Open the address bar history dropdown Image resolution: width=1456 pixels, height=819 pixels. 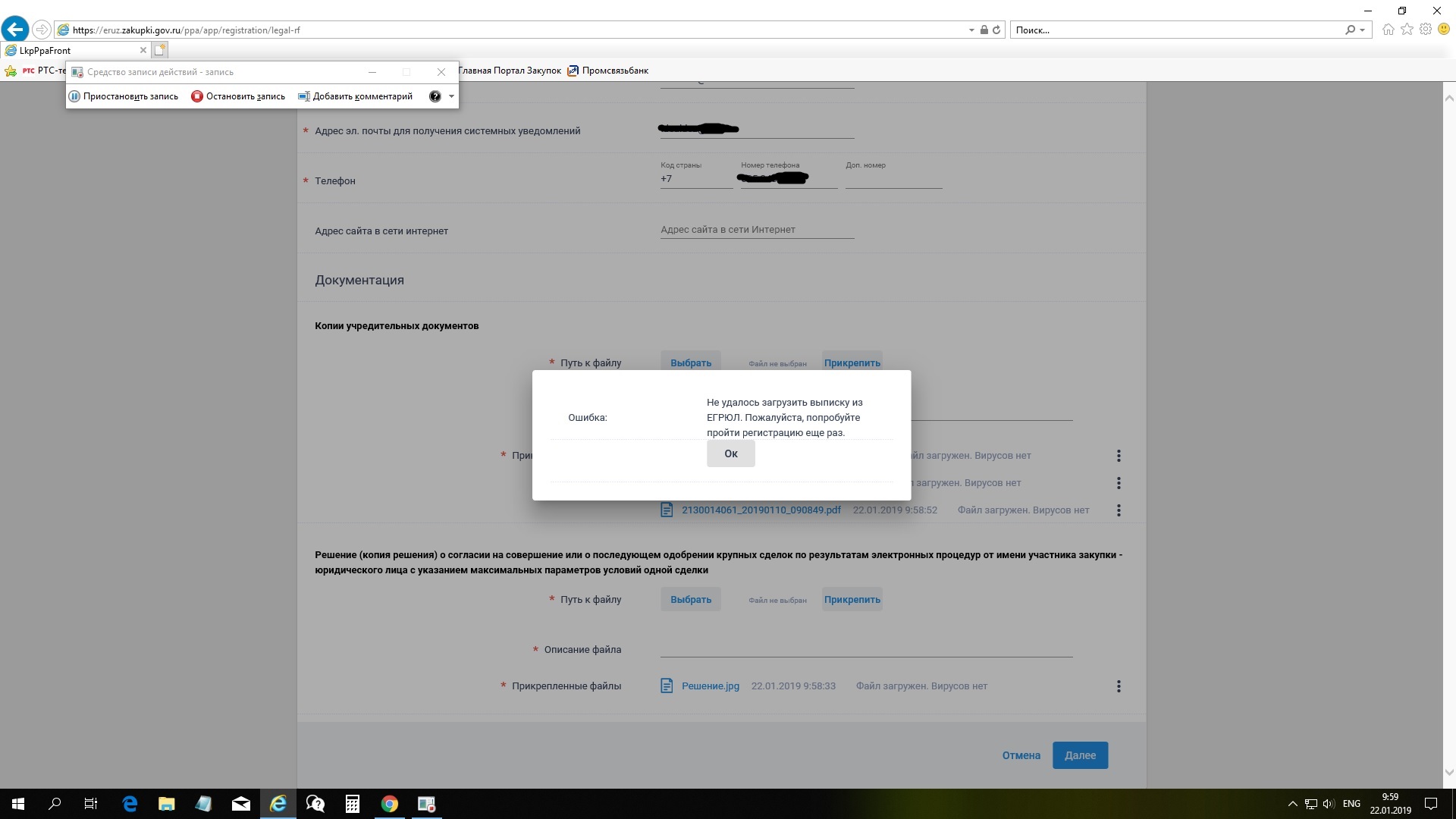(971, 30)
